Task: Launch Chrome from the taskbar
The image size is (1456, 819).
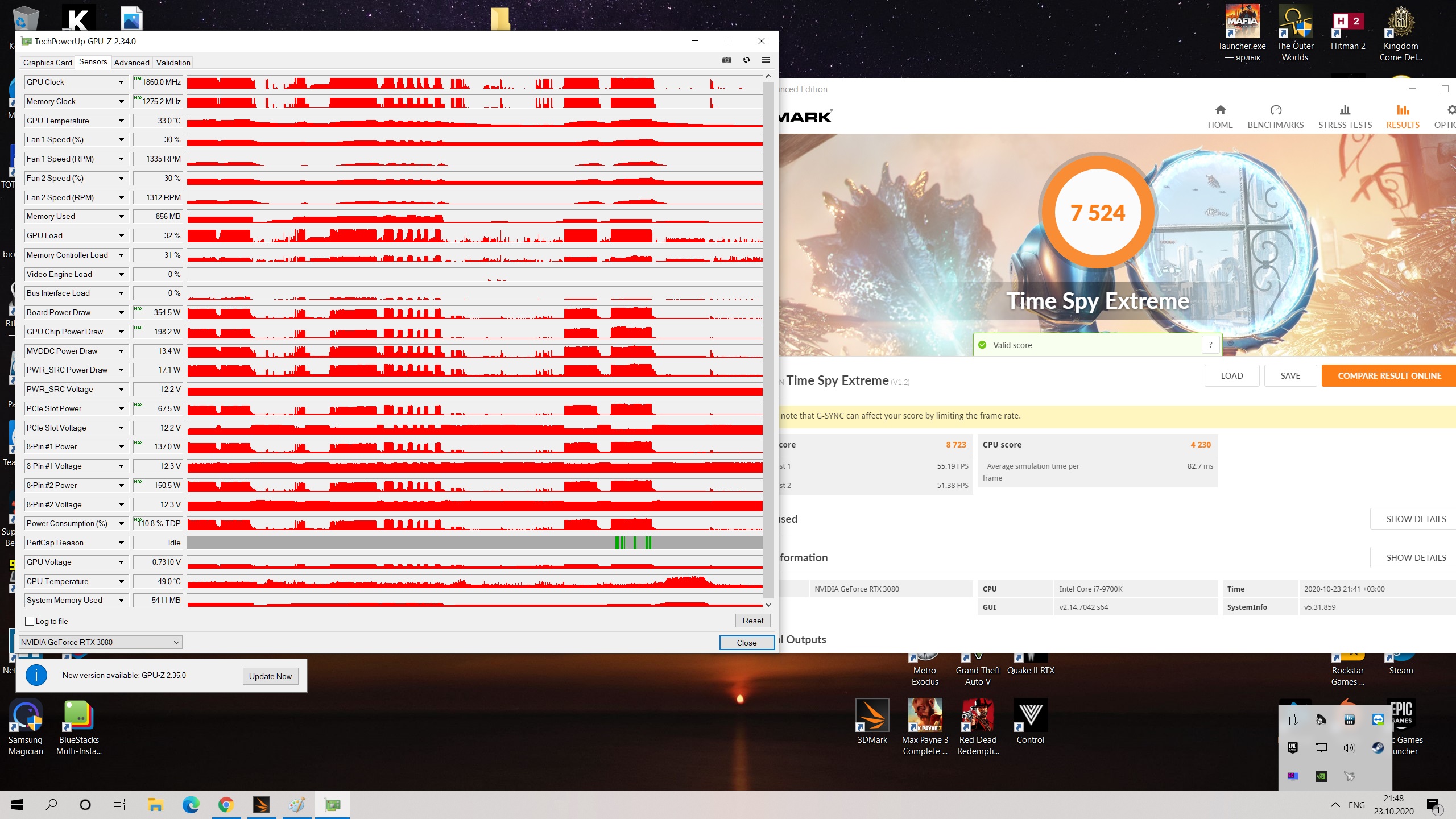Action: (226, 805)
